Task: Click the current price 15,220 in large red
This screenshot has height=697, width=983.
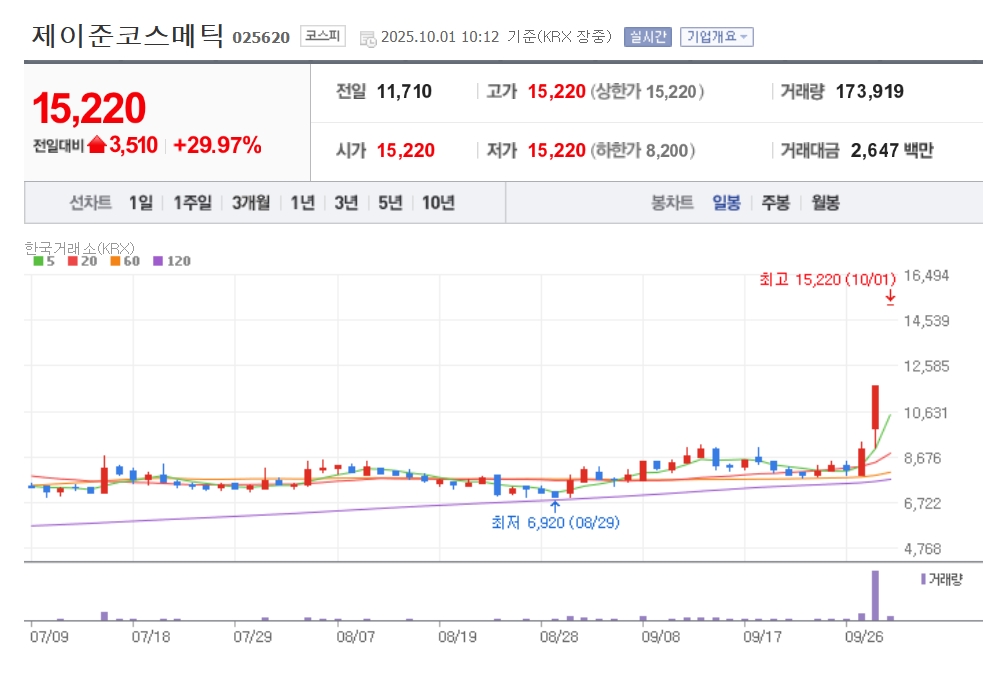Action: (89, 108)
